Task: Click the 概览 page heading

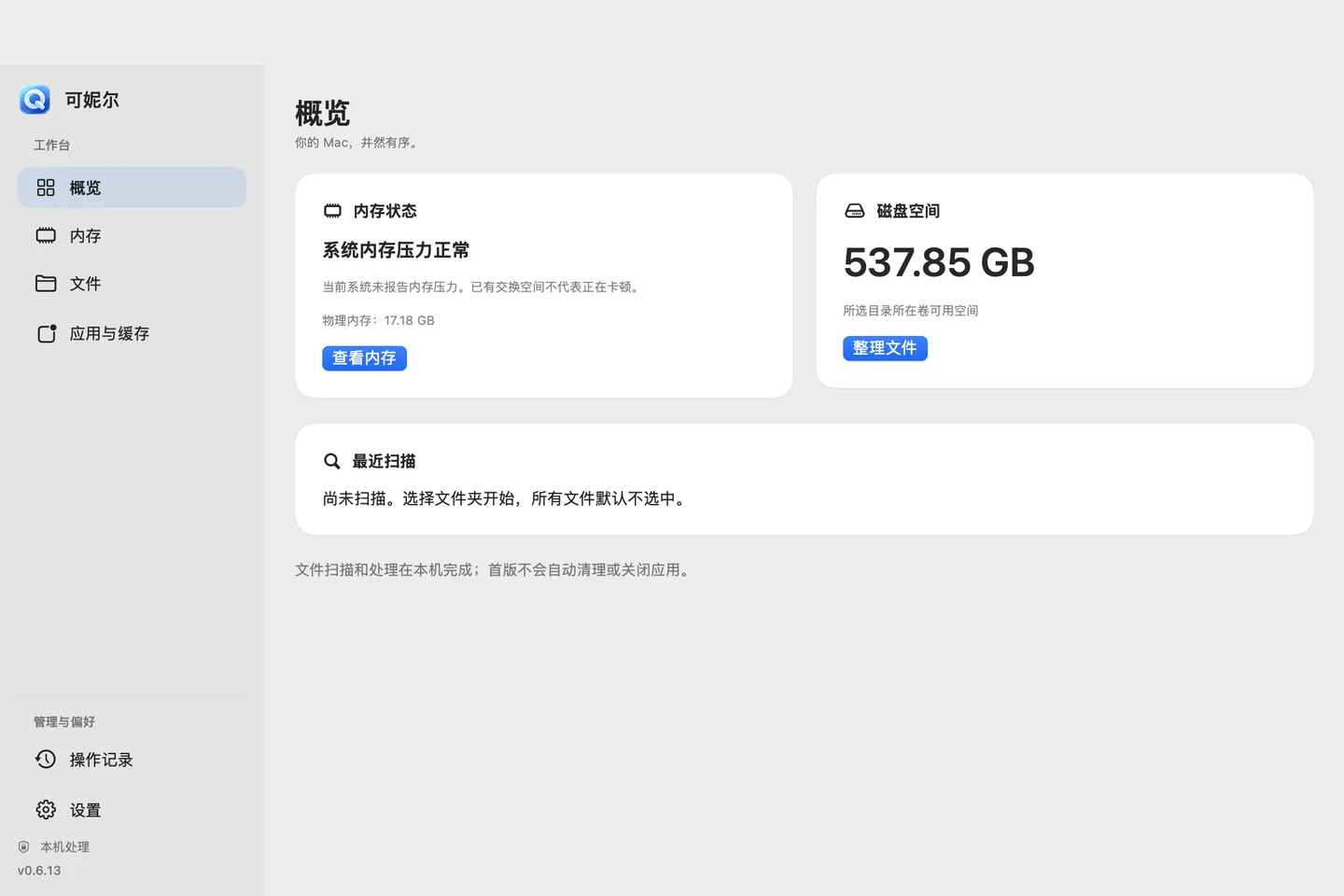Action: coord(323,113)
